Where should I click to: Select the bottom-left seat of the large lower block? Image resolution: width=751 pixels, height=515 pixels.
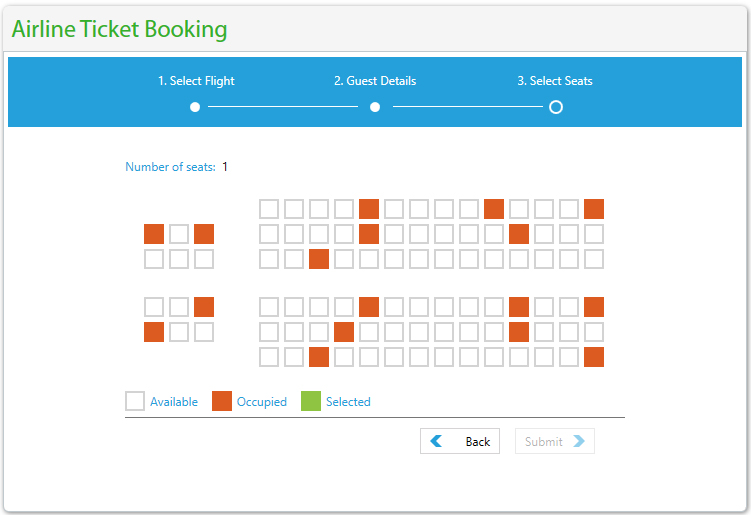pyautogui.click(x=269, y=357)
